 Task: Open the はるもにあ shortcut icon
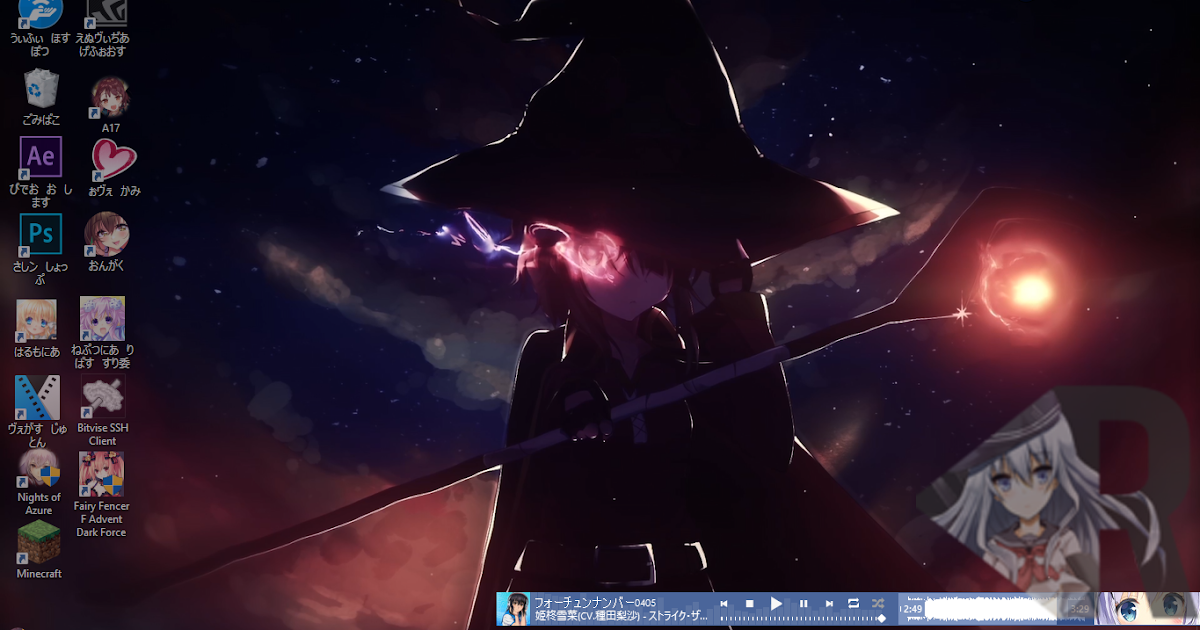coord(37,320)
